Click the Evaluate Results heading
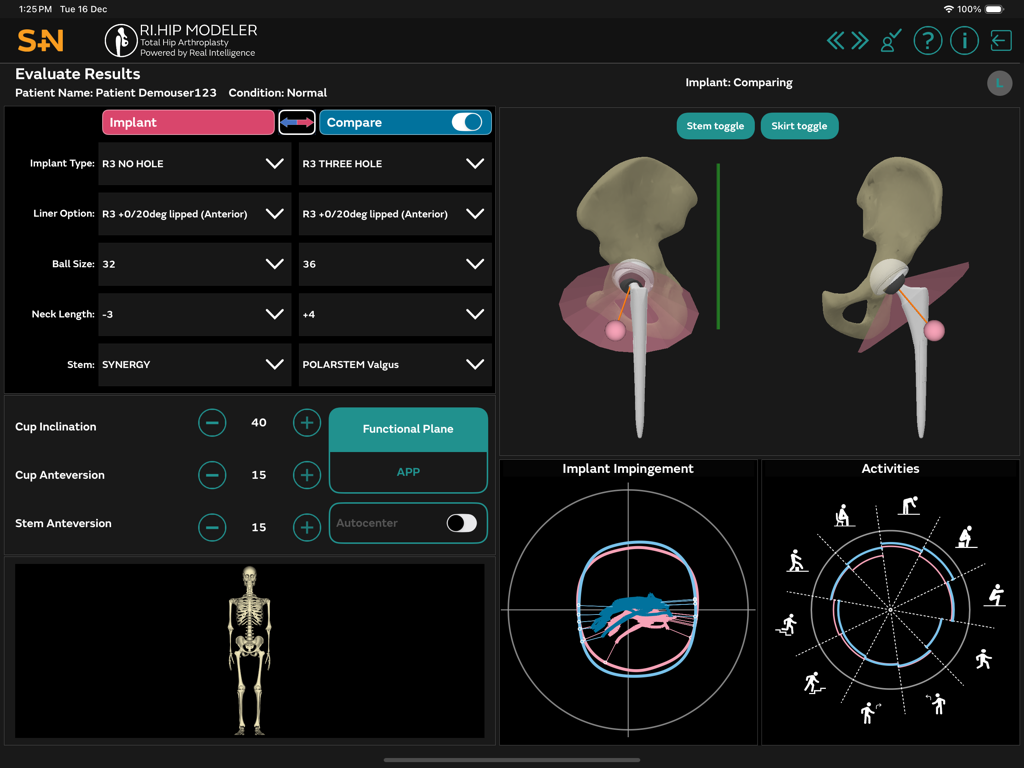The image size is (1024, 768). tap(78, 74)
